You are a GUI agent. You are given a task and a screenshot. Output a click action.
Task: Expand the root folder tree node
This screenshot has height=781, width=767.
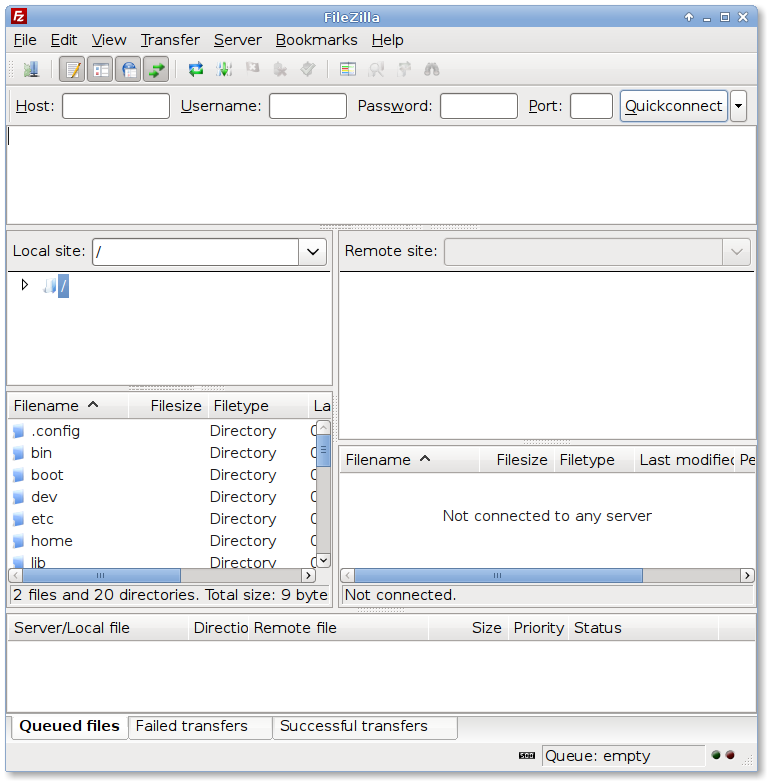[25, 286]
